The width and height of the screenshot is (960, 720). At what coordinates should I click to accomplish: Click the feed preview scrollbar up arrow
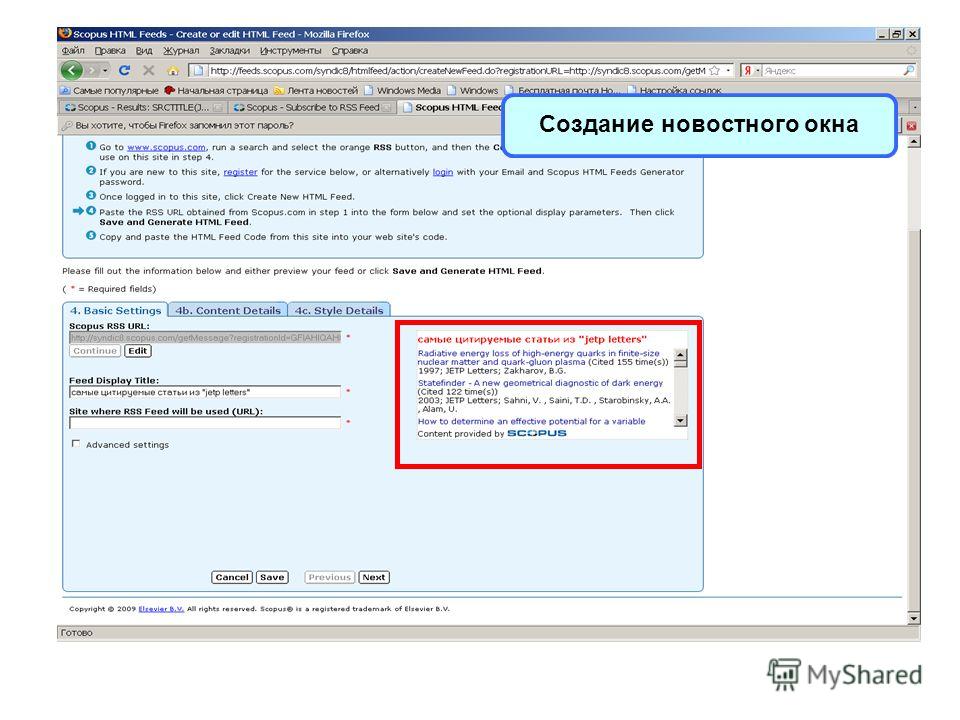(680, 356)
